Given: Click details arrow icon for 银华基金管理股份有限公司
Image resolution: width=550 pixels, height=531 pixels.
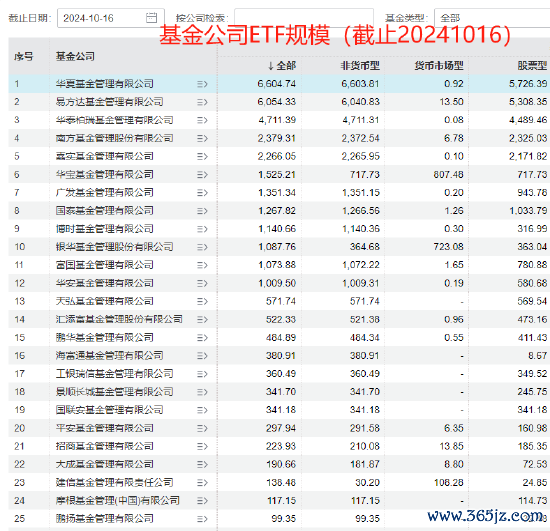Looking at the screenshot, I should 202,247.
